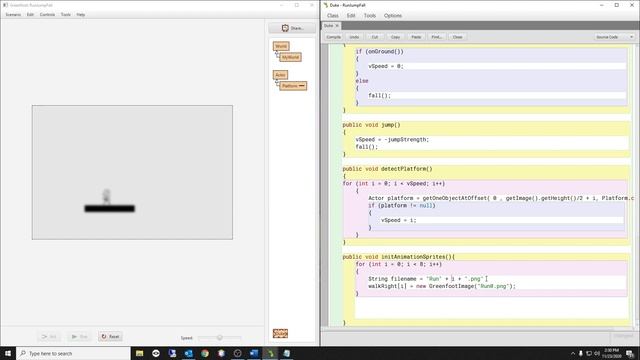Open Chrome from the taskbar
Screen dimensions: 640x360
coord(205,353)
